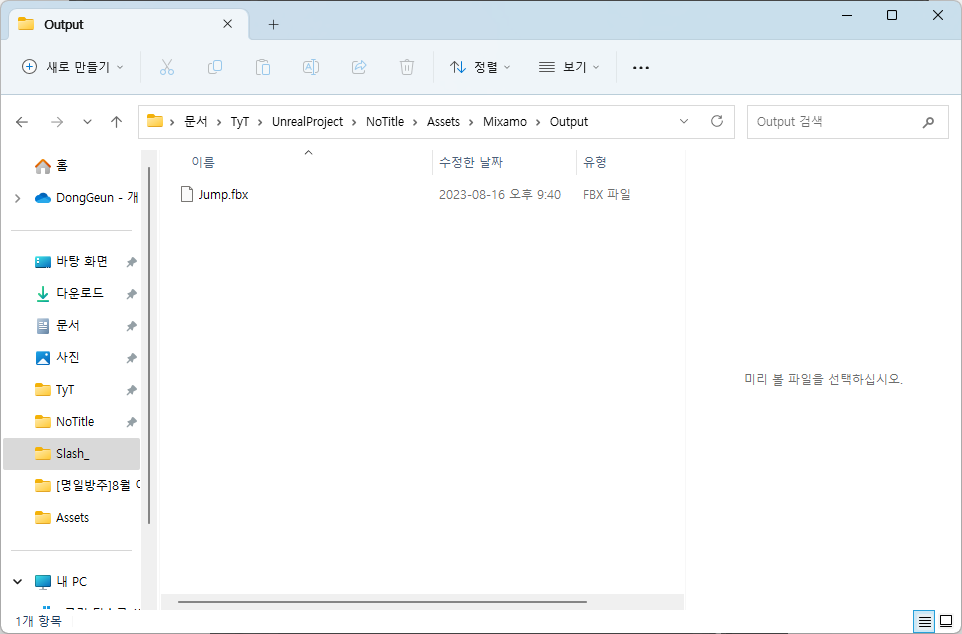
Task: Click the navigation pane vertical scrollbar
Action: [x=148, y=346]
